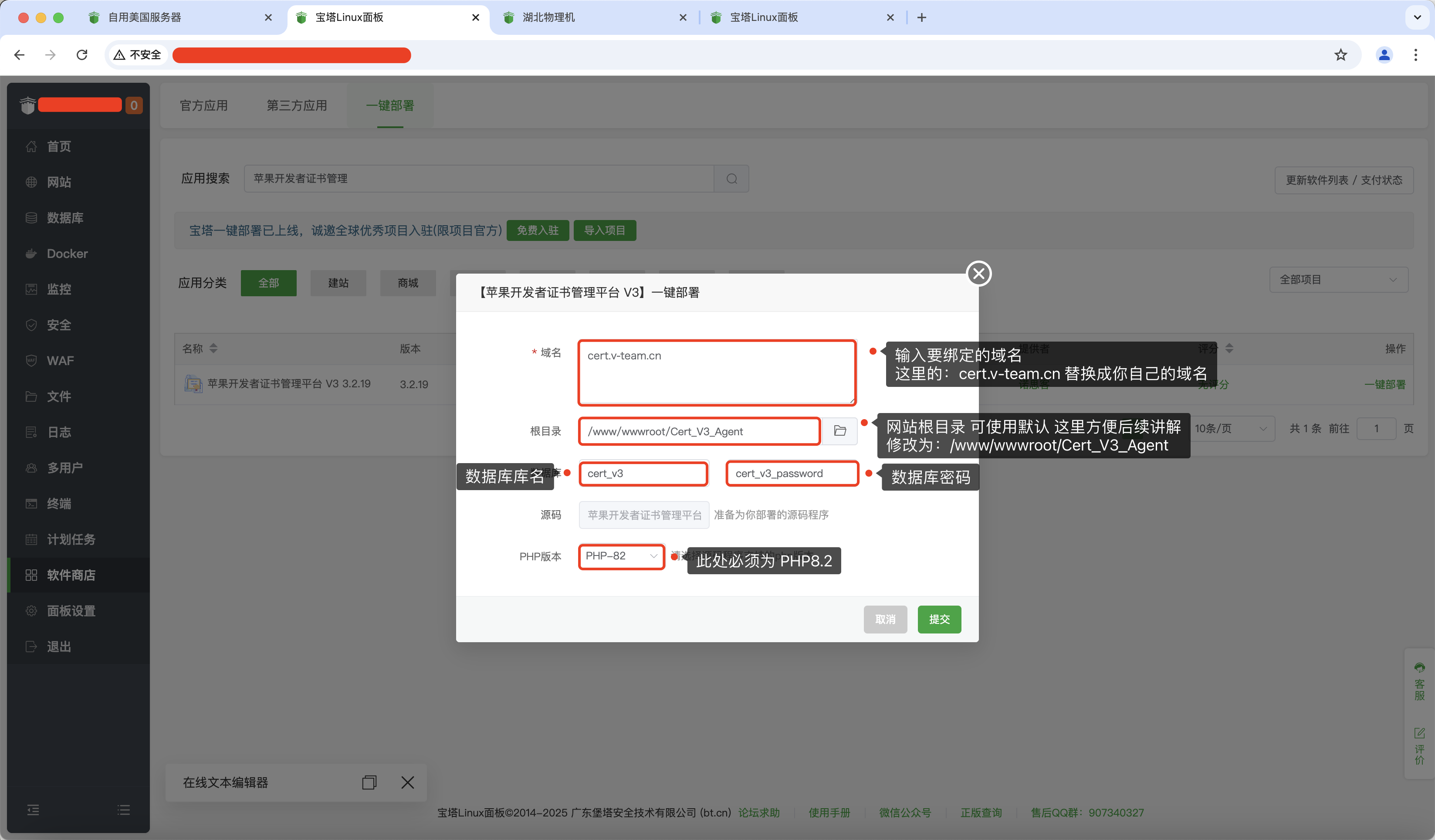
Task: Reload the page in the browser
Action: (82, 54)
